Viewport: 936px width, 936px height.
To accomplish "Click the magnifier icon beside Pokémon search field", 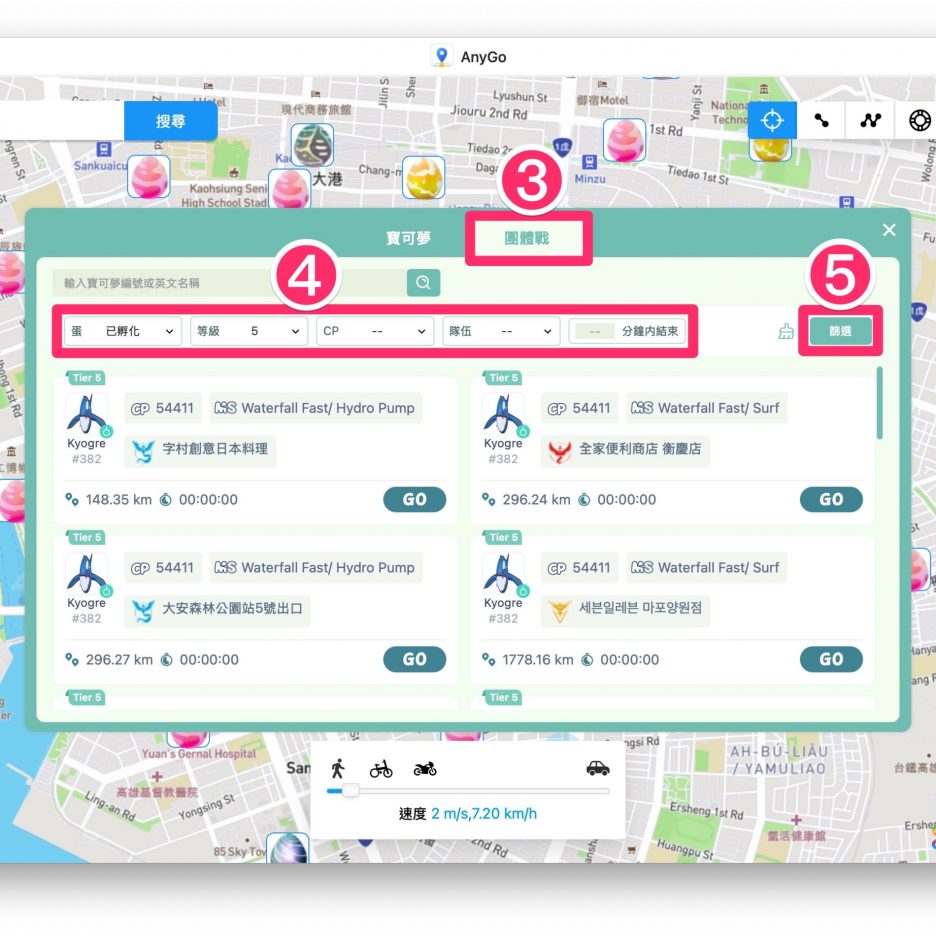I will point(423,283).
